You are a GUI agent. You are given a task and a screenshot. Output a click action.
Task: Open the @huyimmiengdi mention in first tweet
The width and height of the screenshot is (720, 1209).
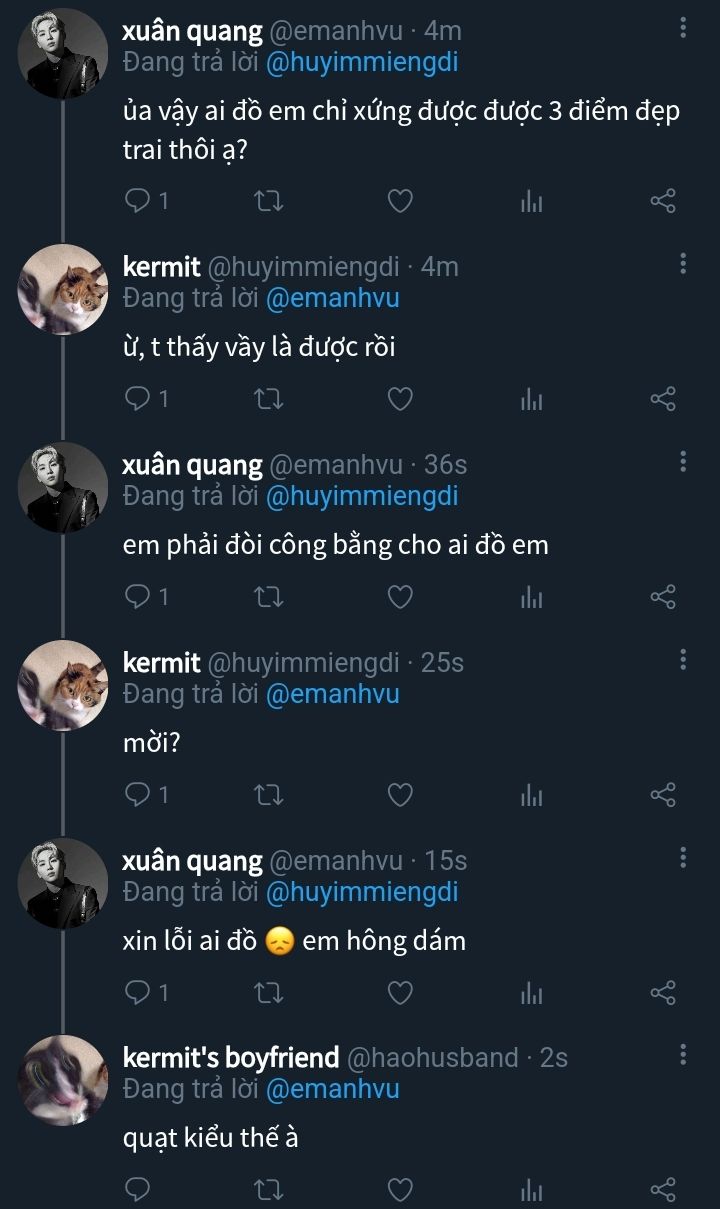(363, 63)
